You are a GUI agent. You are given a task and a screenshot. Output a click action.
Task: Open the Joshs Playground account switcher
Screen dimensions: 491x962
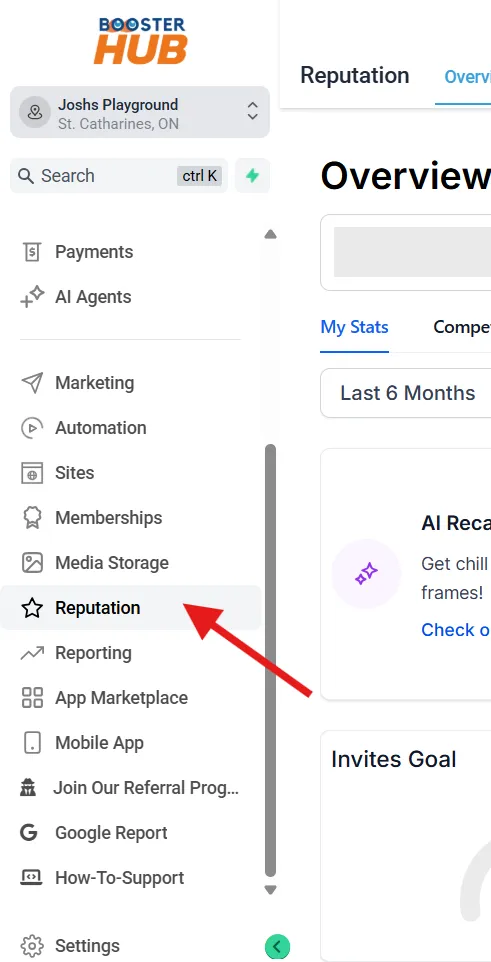(140, 112)
